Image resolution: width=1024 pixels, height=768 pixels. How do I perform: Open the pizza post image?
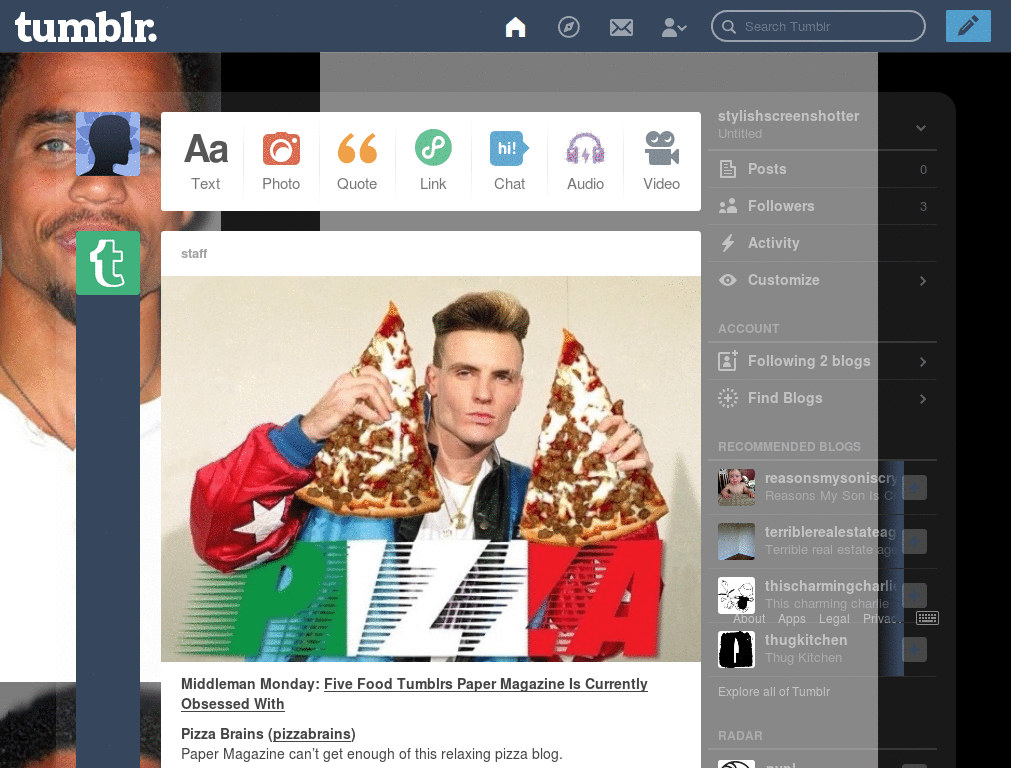coord(431,469)
